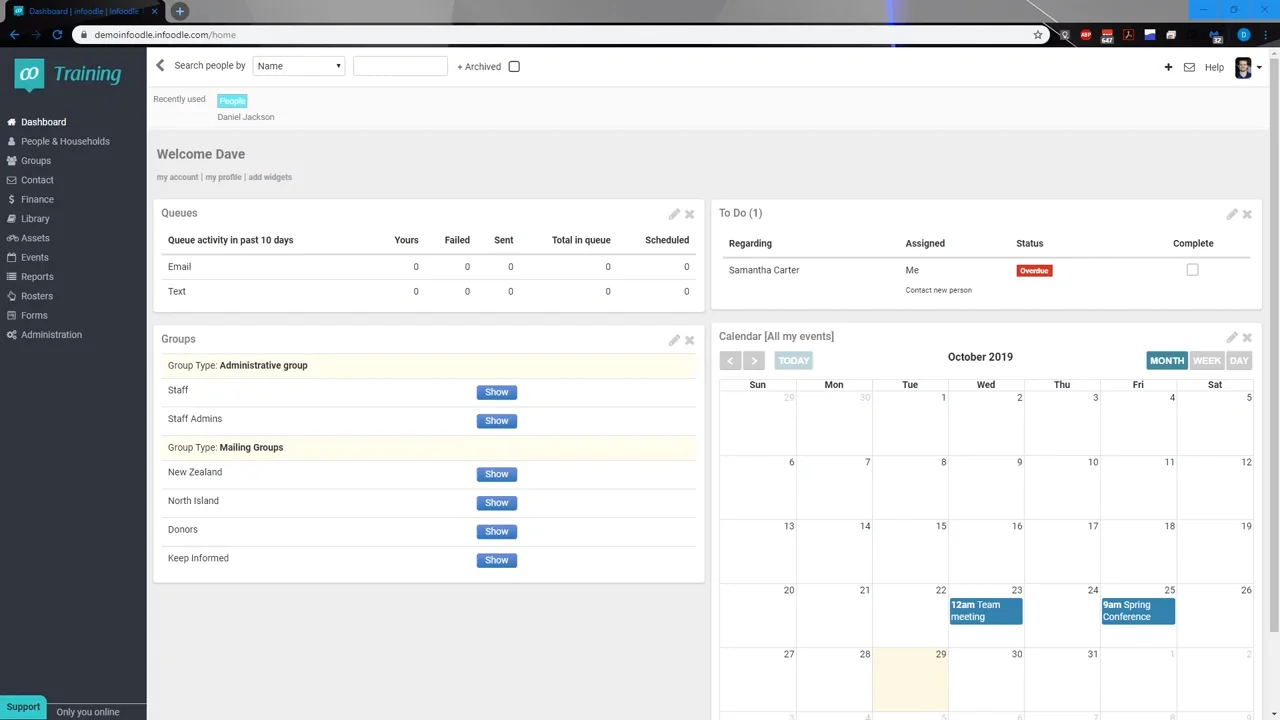Show the New Zealand mailing group

tap(497, 474)
